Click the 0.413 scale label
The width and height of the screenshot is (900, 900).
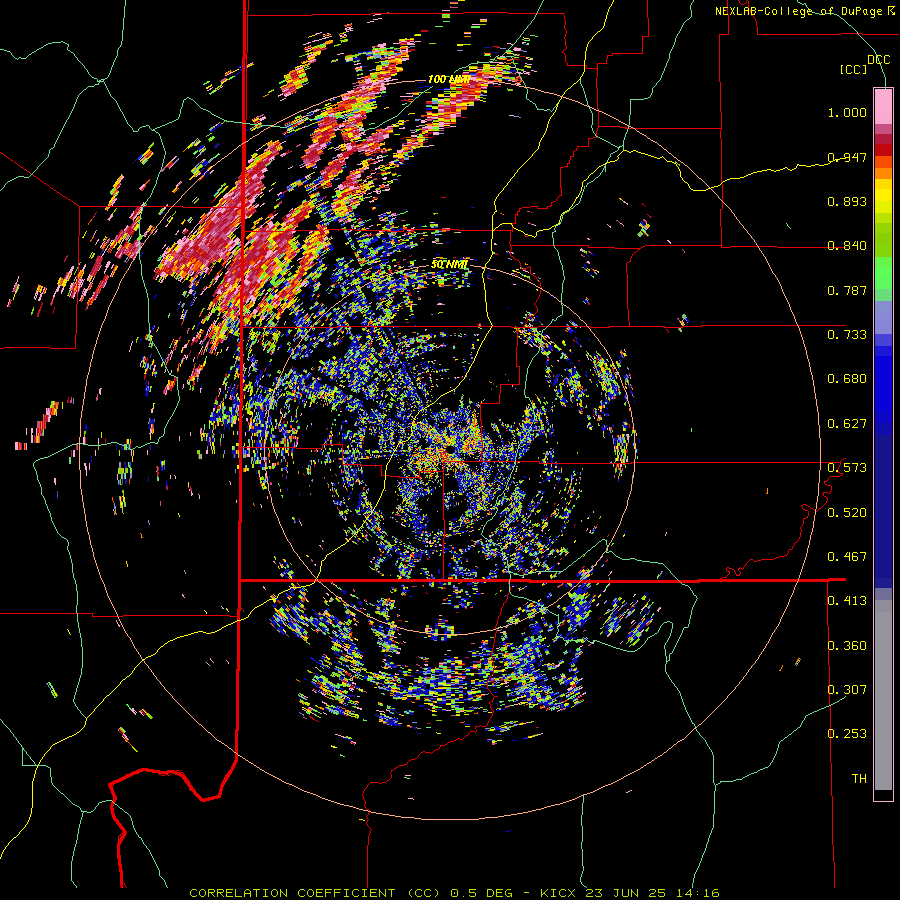coord(847,601)
